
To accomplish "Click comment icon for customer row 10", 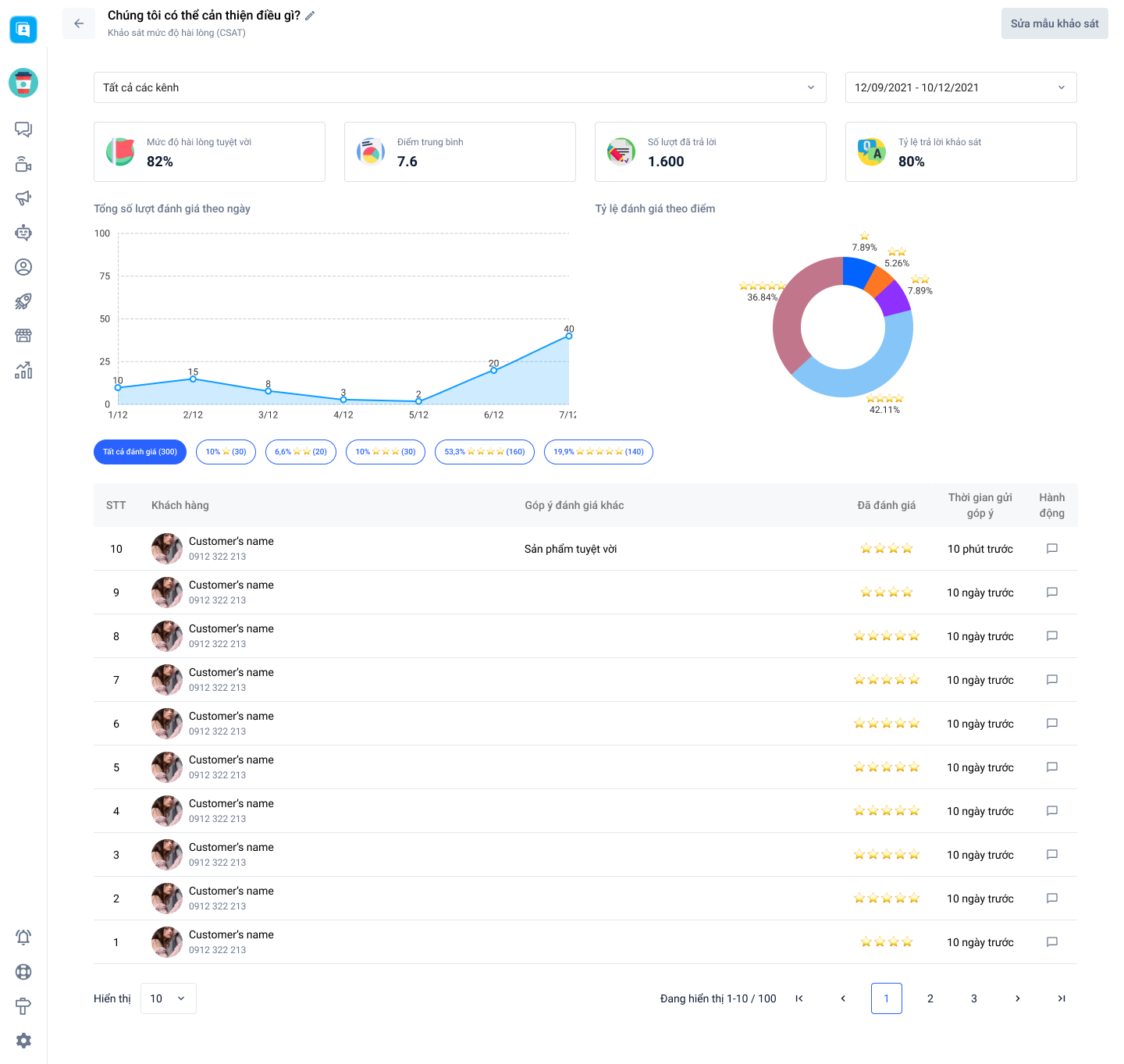I will pos(1051,549).
